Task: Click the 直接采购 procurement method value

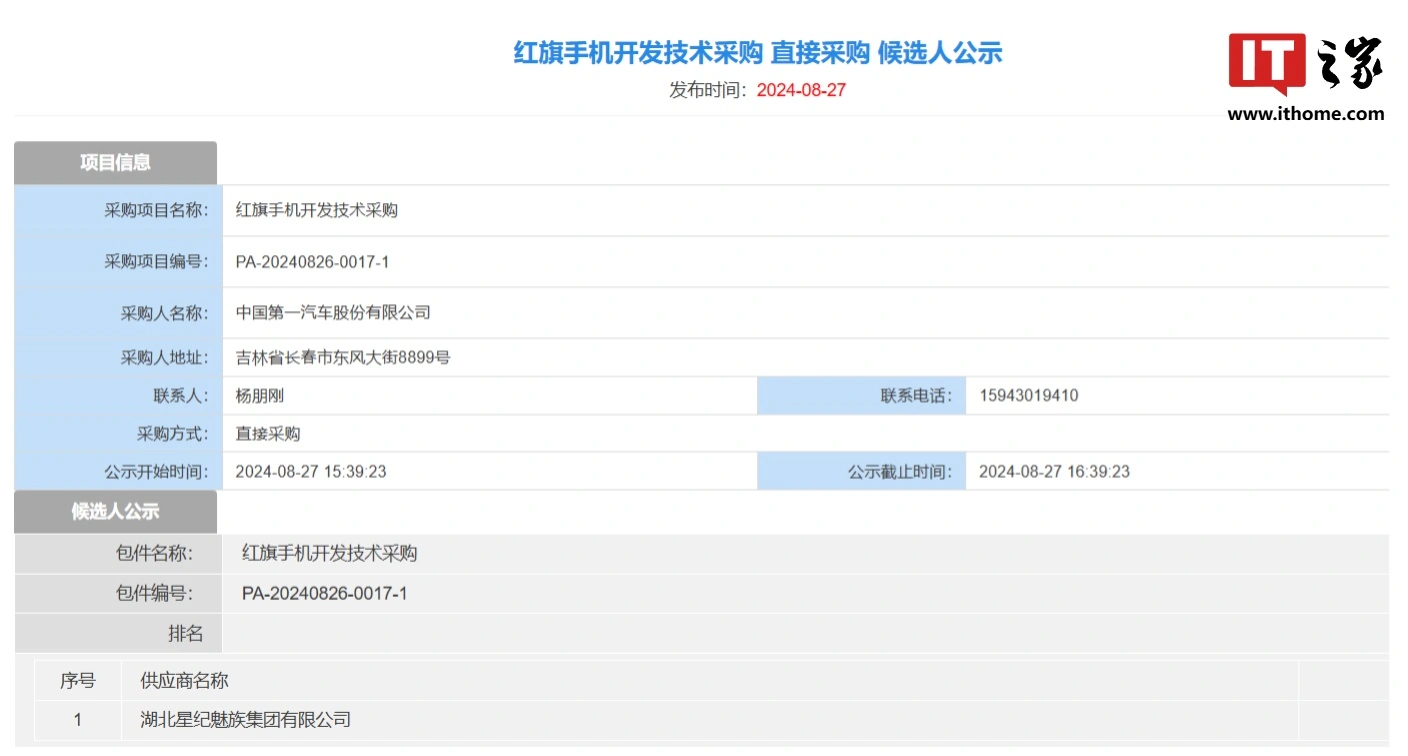Action: click(268, 434)
